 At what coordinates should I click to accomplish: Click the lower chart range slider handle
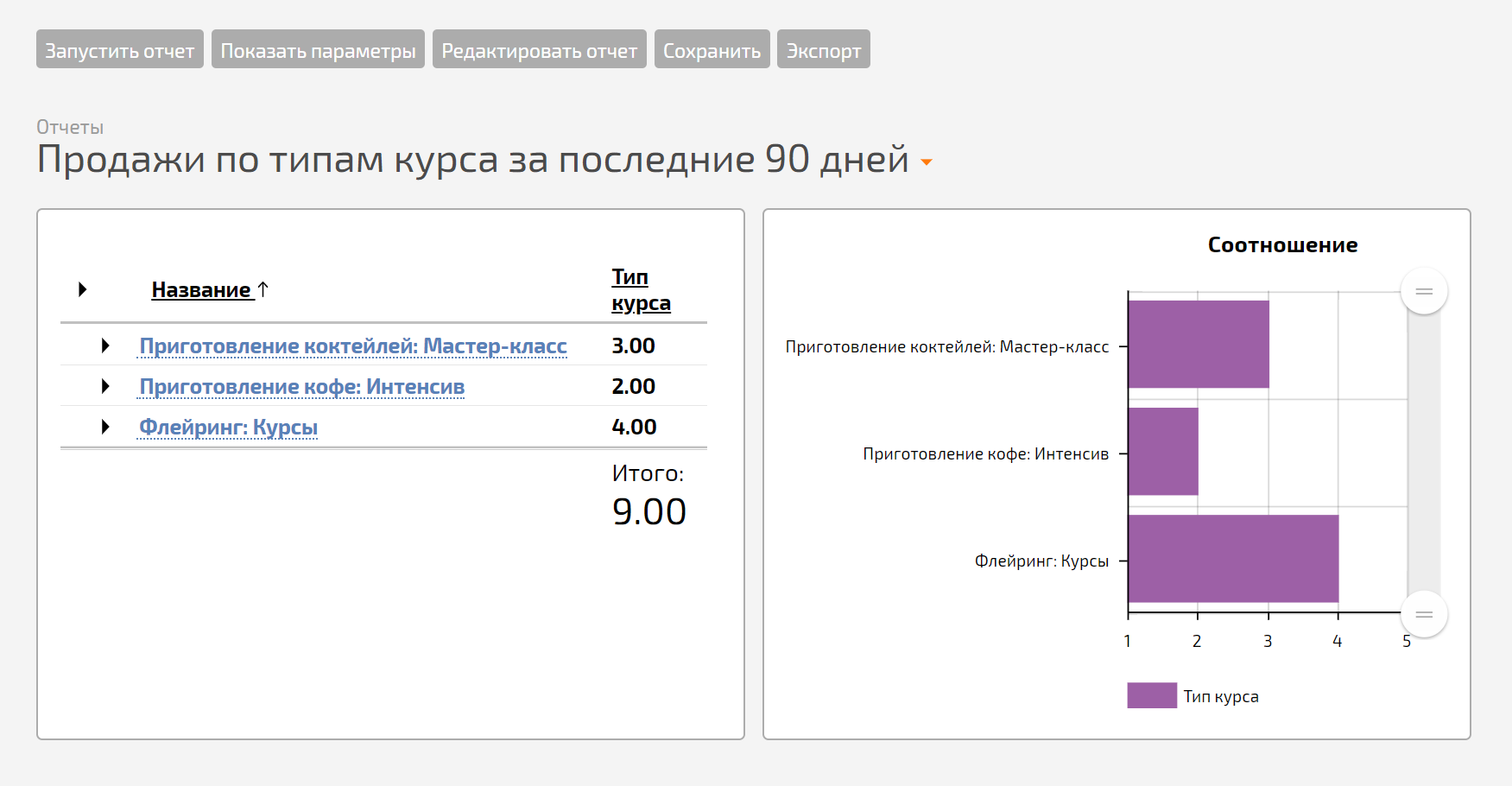[1424, 614]
